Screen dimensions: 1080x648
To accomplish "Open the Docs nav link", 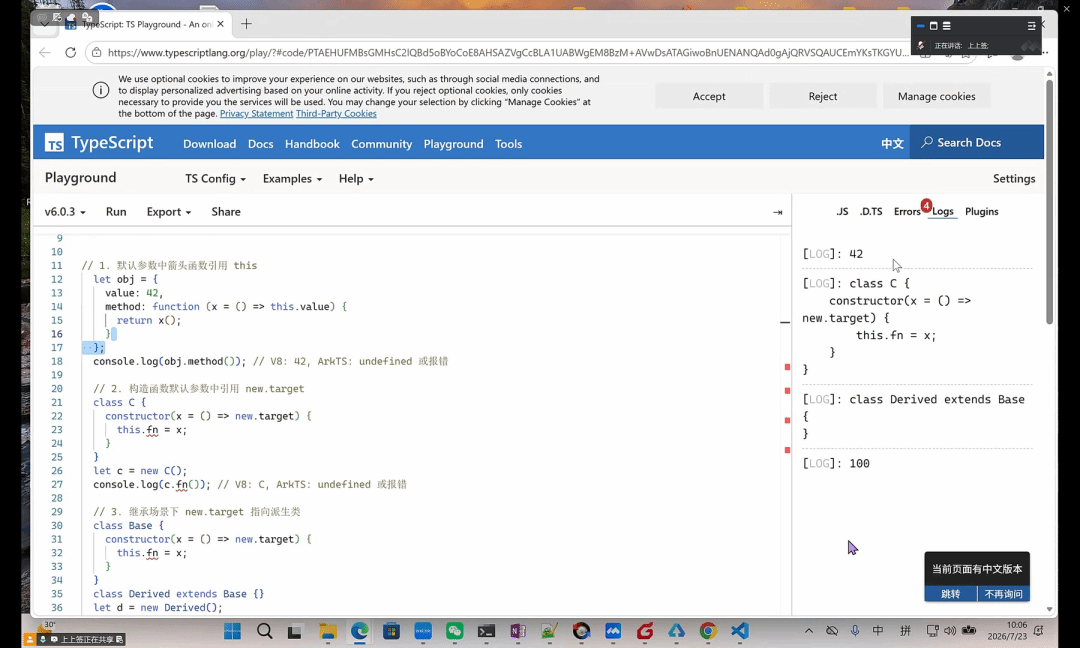I will point(260,144).
